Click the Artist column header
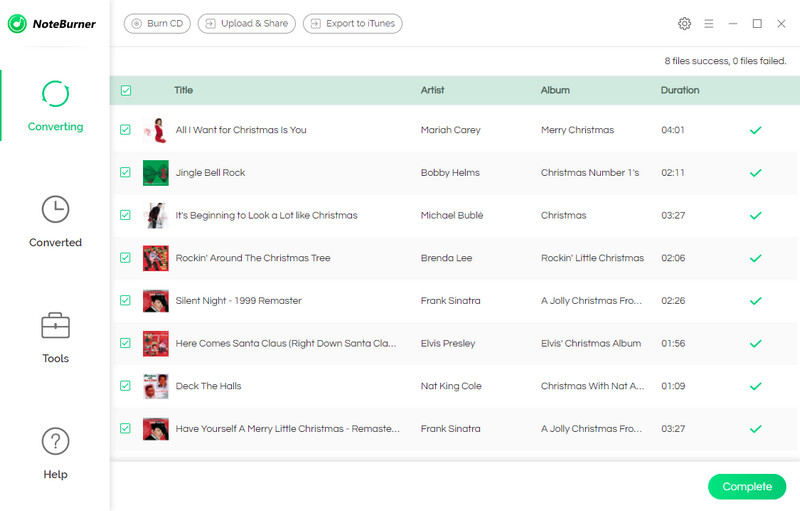 [432, 90]
